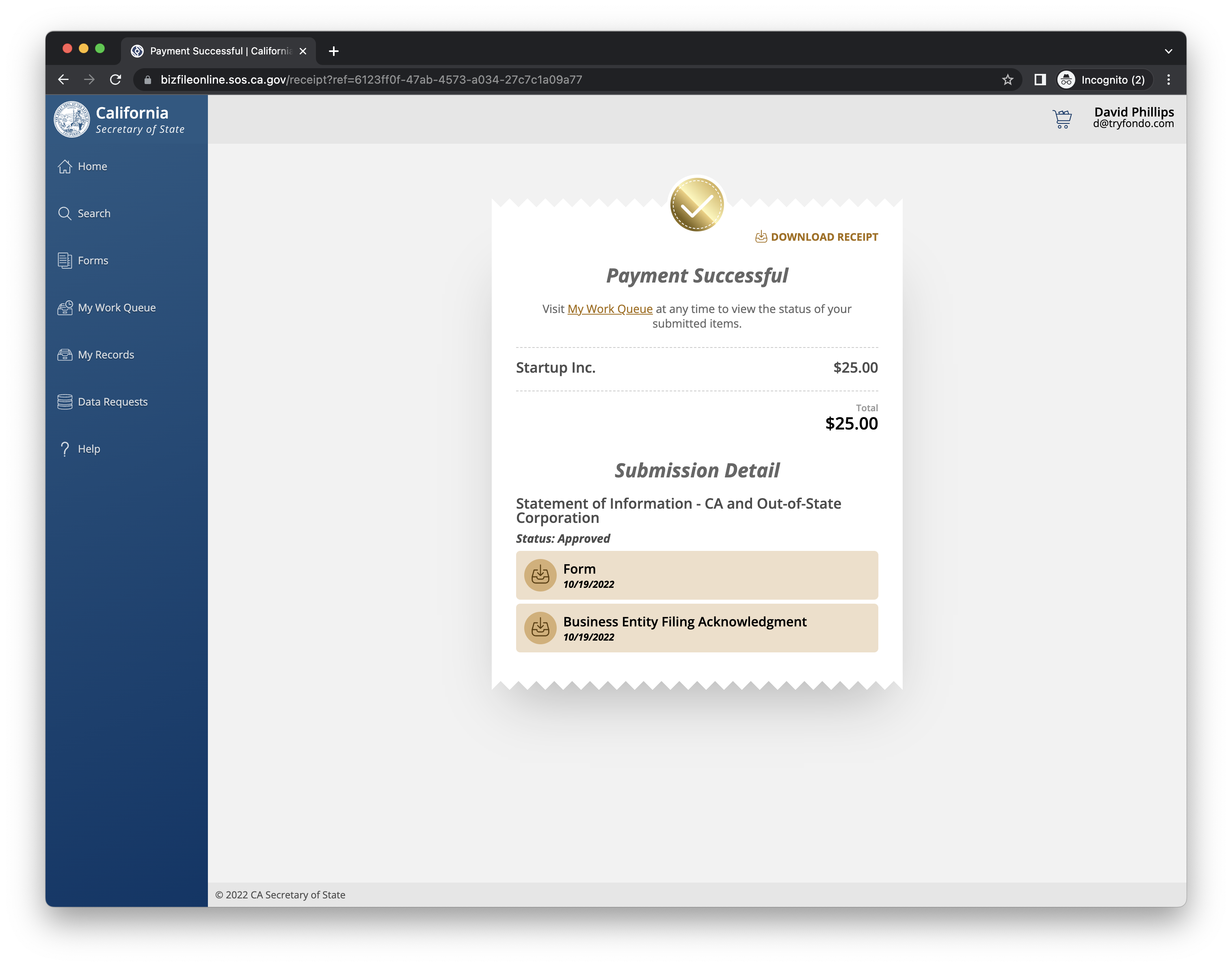Download the Form document icon
Viewport: 1232px width, 967px height.
click(540, 575)
